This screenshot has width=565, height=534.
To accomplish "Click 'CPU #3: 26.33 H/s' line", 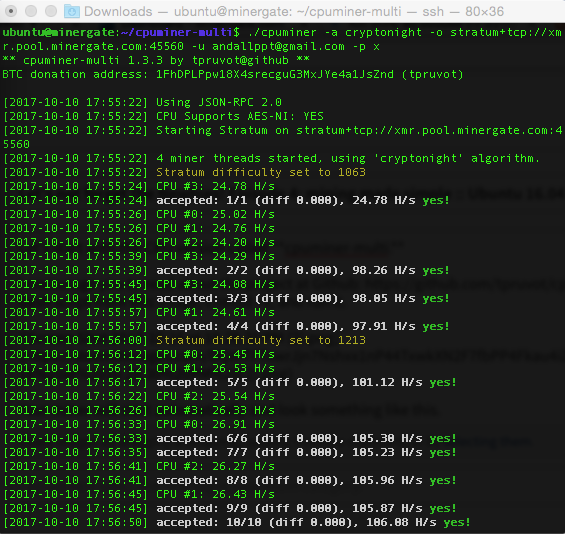I will click(139, 411).
